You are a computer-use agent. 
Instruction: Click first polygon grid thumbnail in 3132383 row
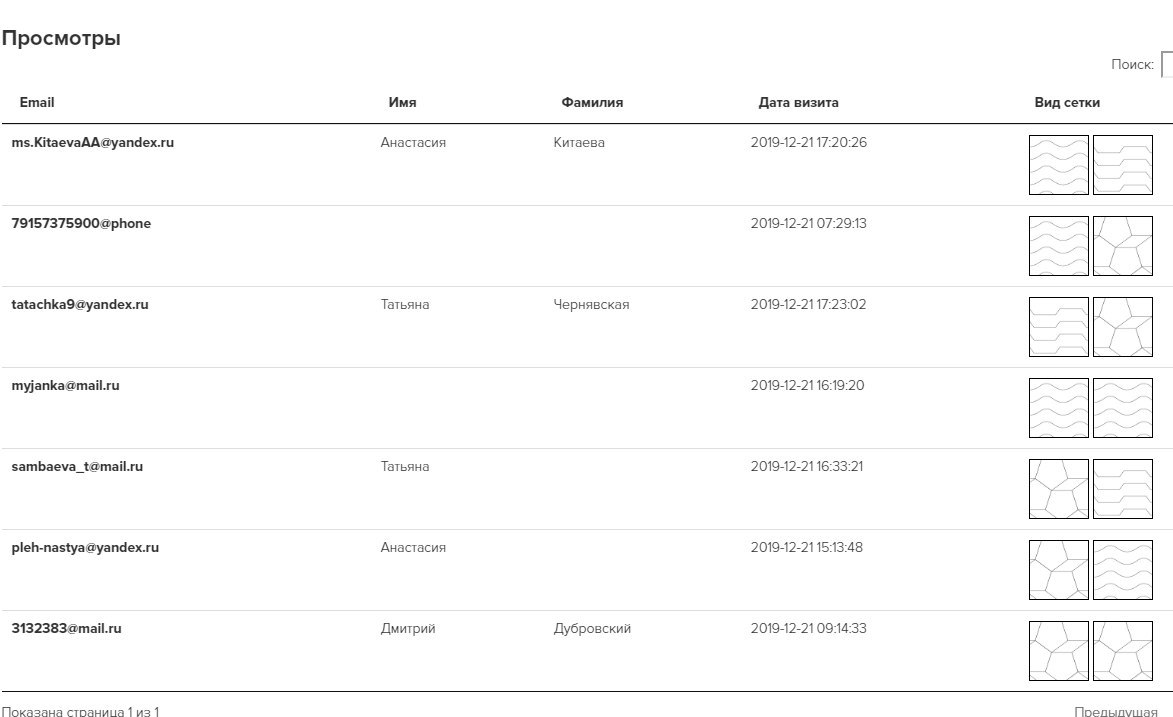(1059, 651)
